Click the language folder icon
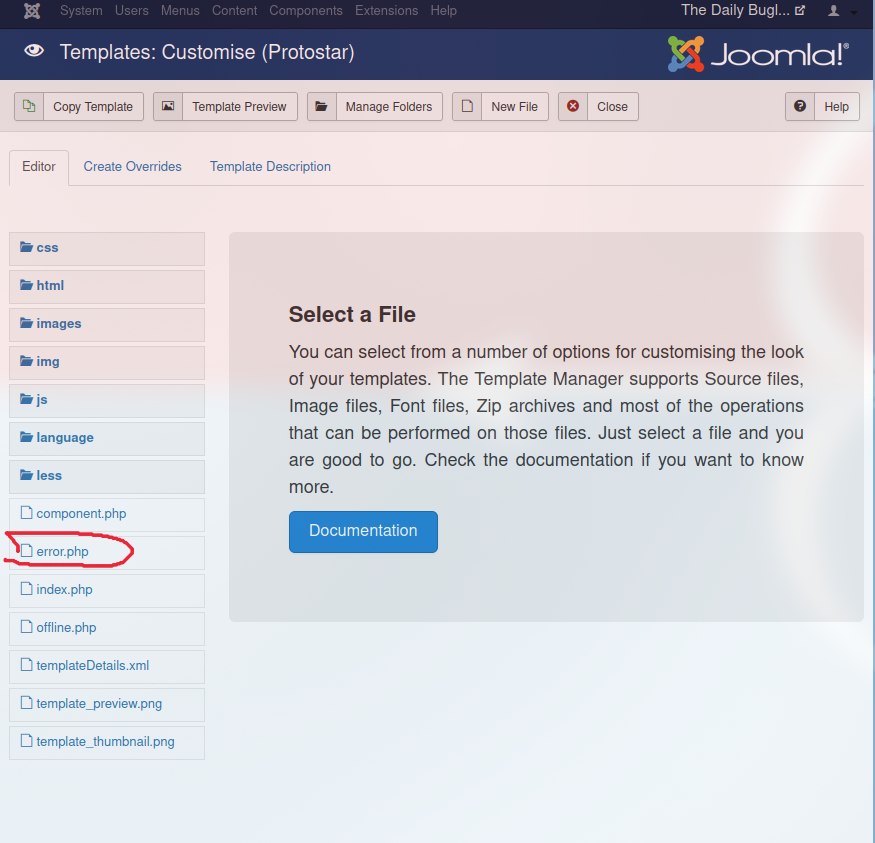875x843 pixels. click(26, 436)
